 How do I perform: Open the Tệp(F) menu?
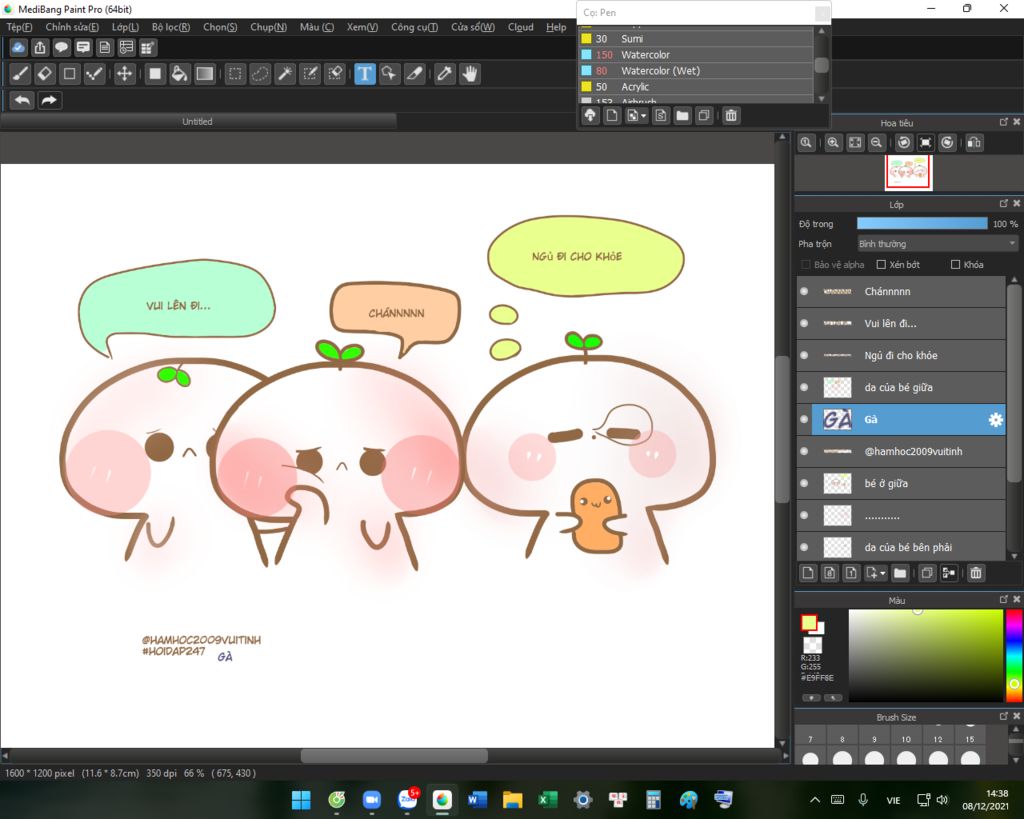pos(19,27)
